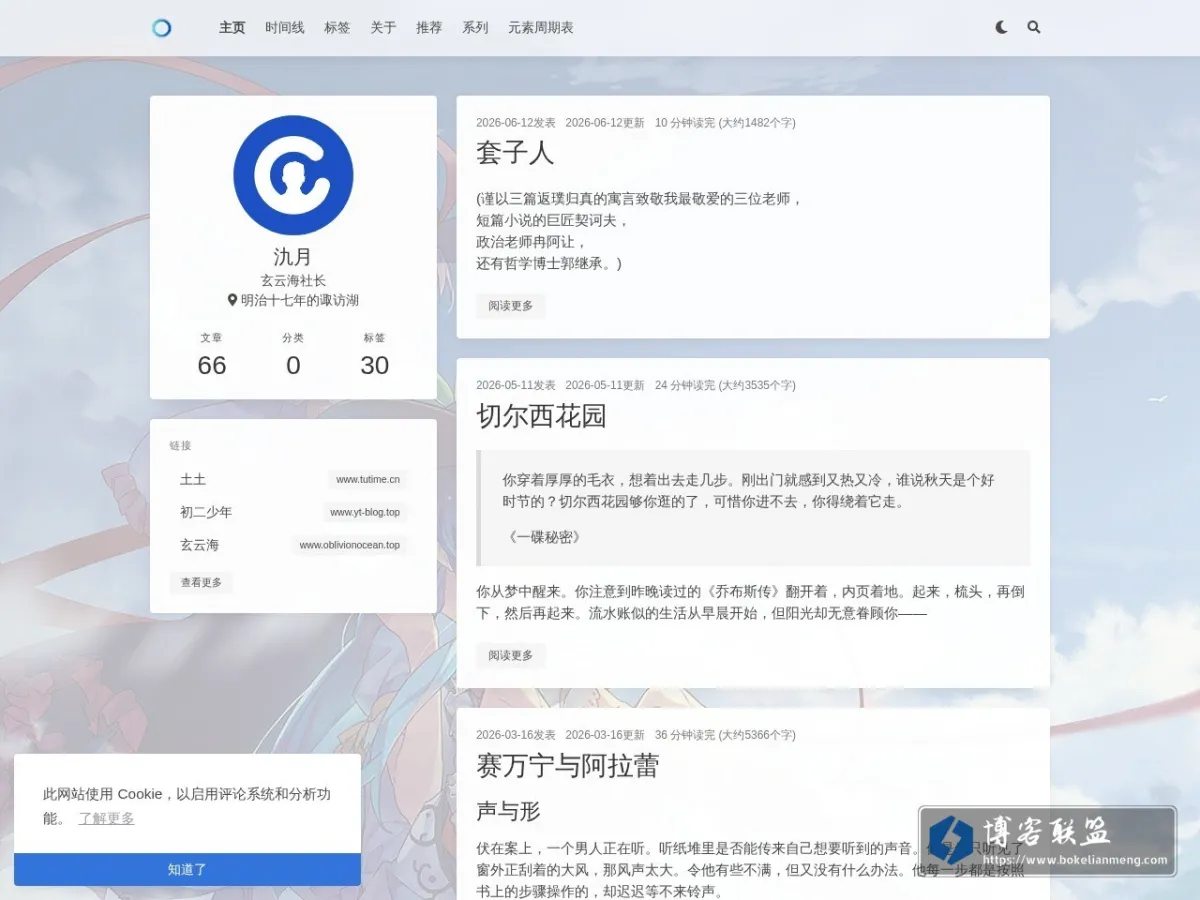This screenshot has width=1200, height=900.
Task: Click the author name 氿月
Action: pyautogui.click(x=293, y=257)
